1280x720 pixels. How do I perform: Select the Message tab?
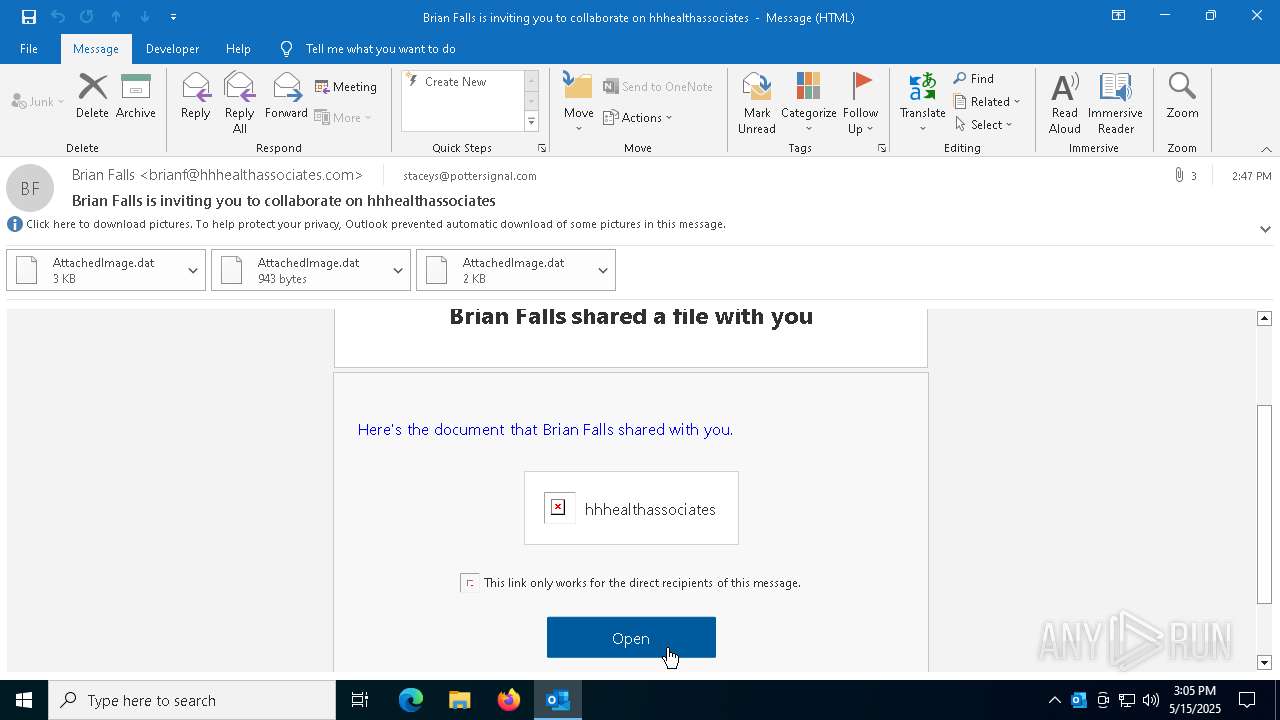click(x=96, y=49)
